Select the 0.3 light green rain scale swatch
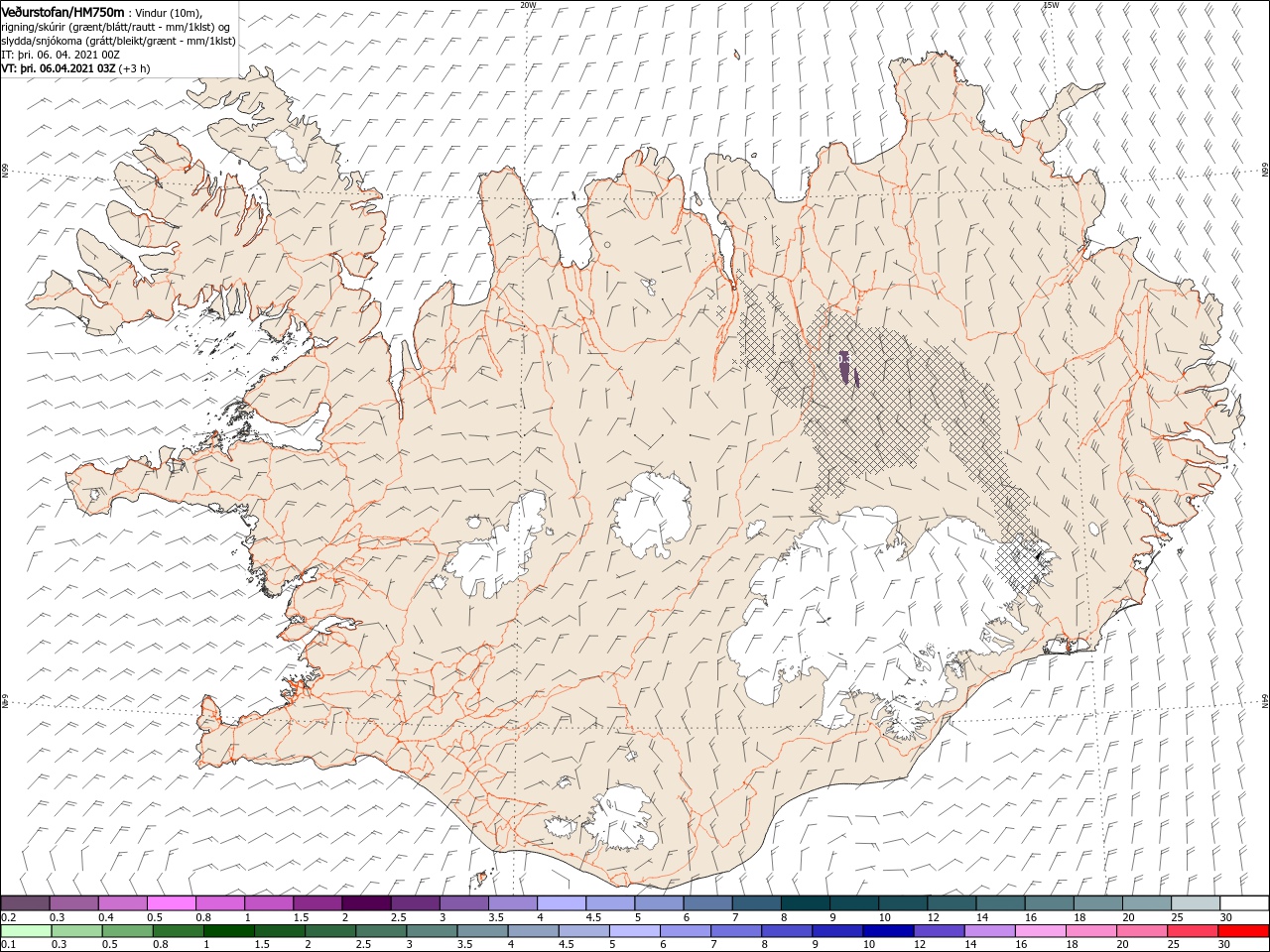The height and width of the screenshot is (952, 1270). coord(76,930)
